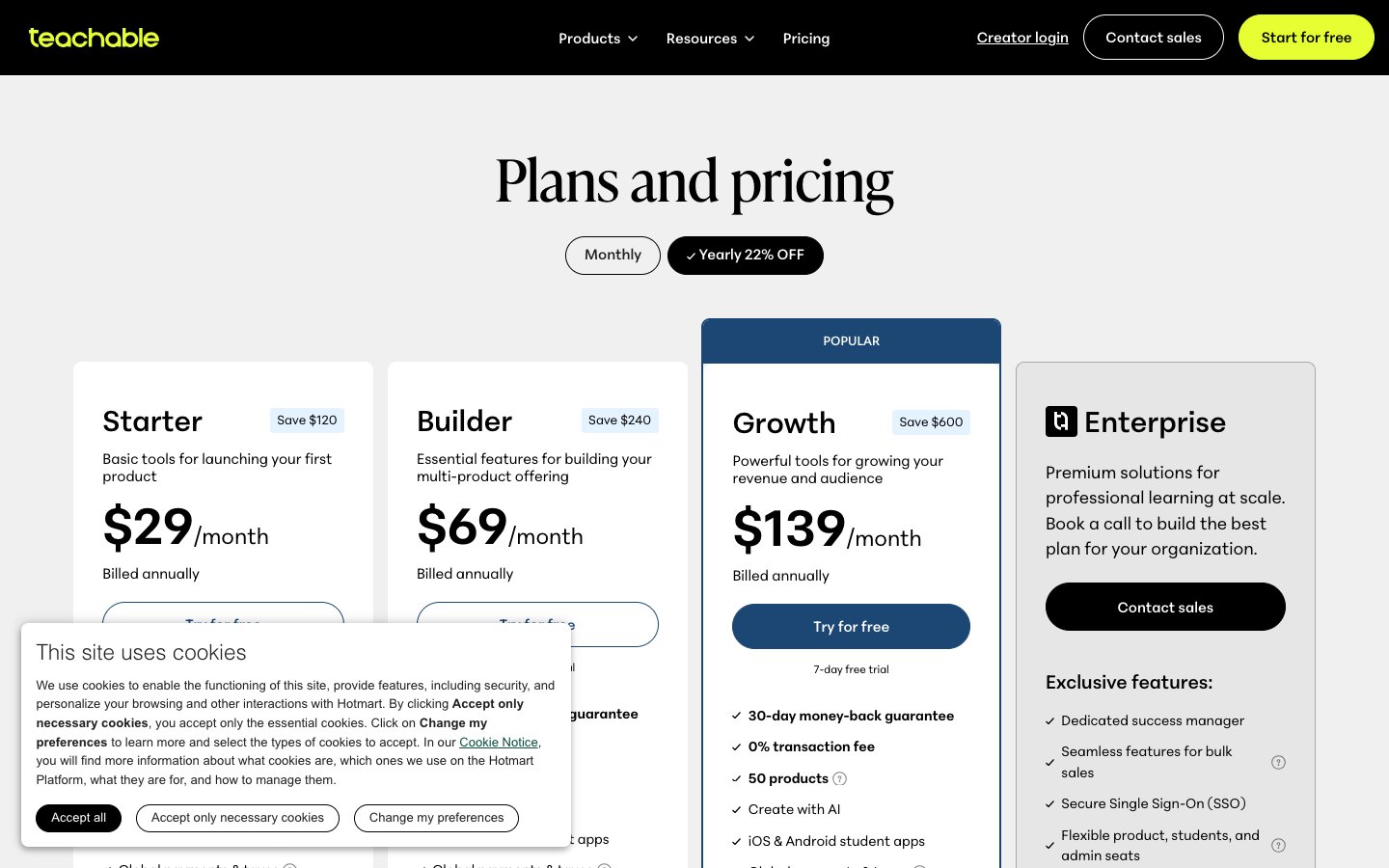Open the Cookie Notice link

[x=499, y=743]
